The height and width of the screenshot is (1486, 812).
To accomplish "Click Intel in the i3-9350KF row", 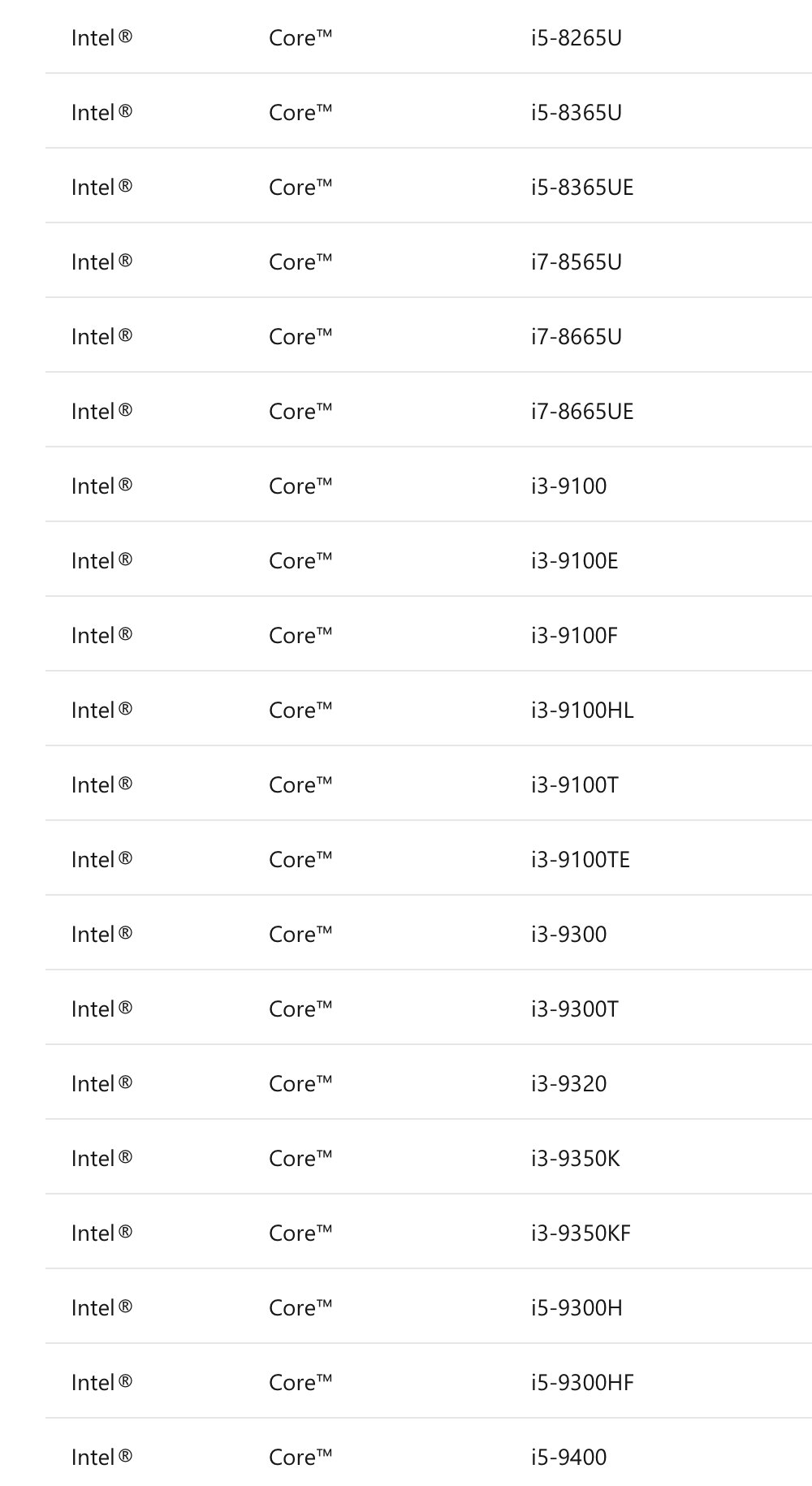I will pos(101,1233).
